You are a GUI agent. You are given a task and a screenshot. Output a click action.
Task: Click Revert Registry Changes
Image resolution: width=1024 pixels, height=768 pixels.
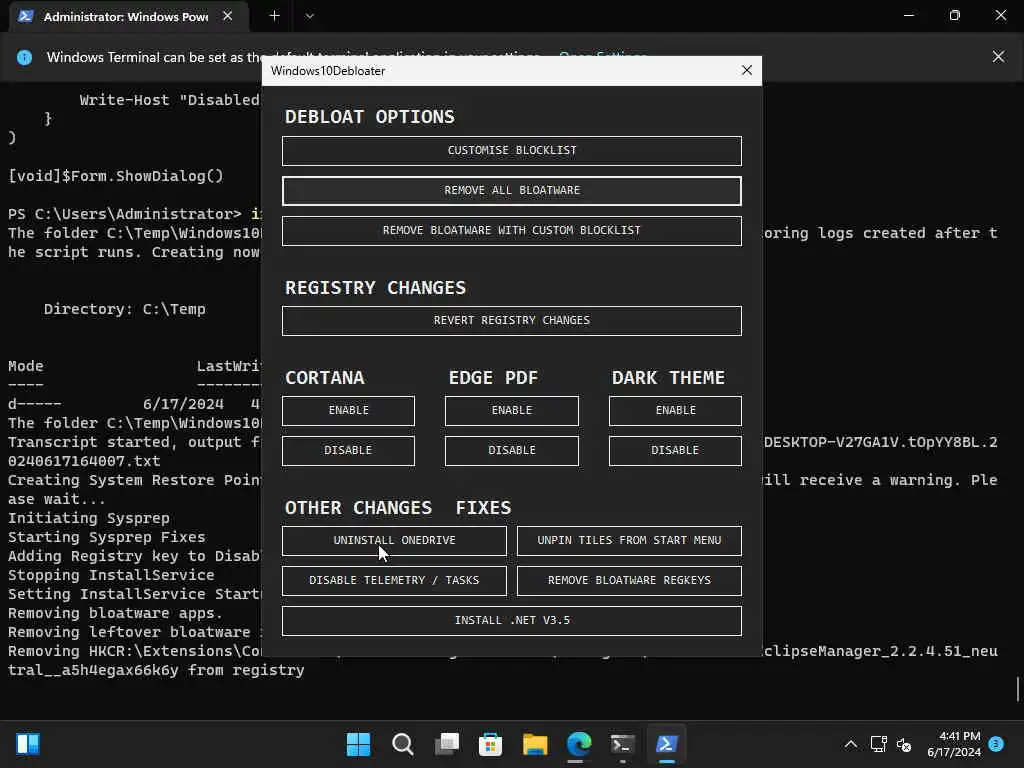click(511, 320)
